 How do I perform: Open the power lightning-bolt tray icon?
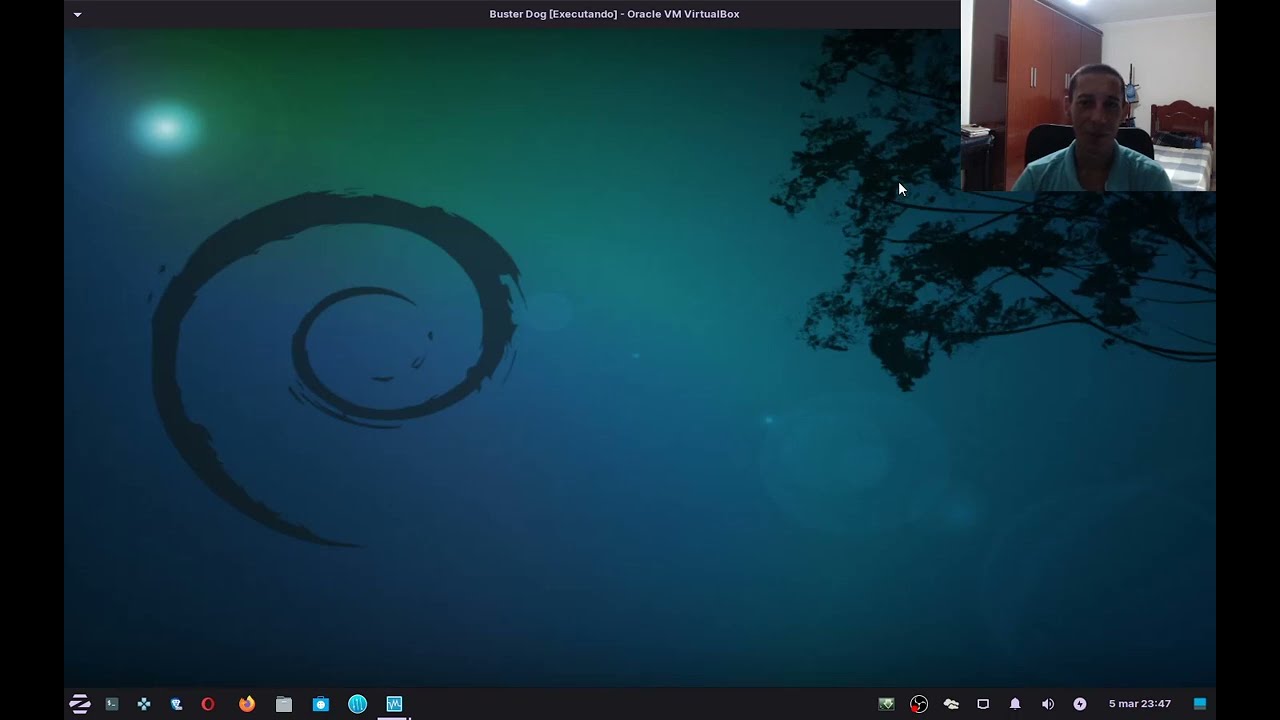tap(1080, 704)
